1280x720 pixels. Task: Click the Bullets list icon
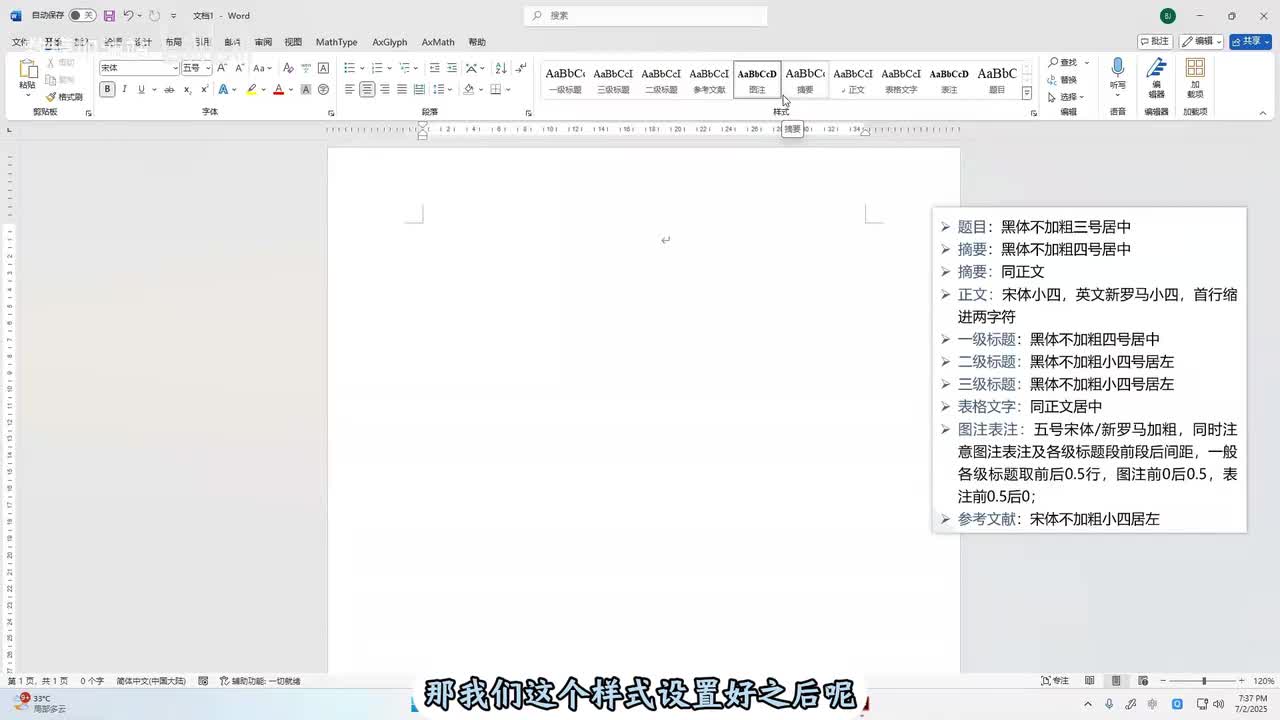coord(349,68)
